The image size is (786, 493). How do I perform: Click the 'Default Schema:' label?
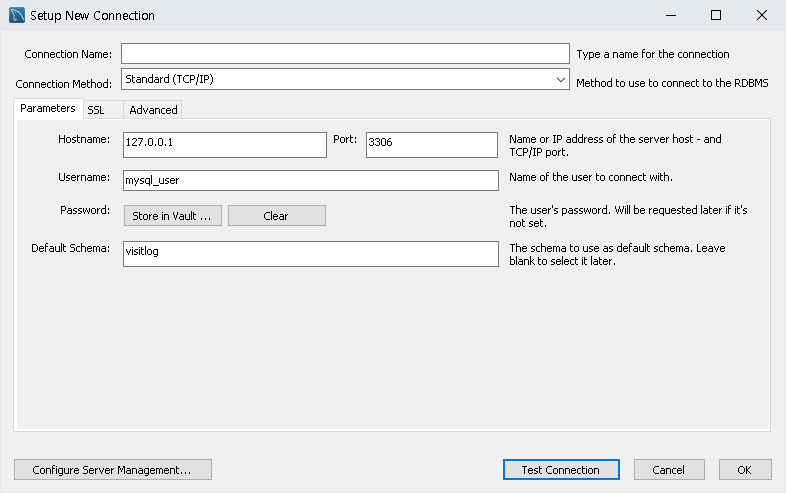[x=70, y=248]
